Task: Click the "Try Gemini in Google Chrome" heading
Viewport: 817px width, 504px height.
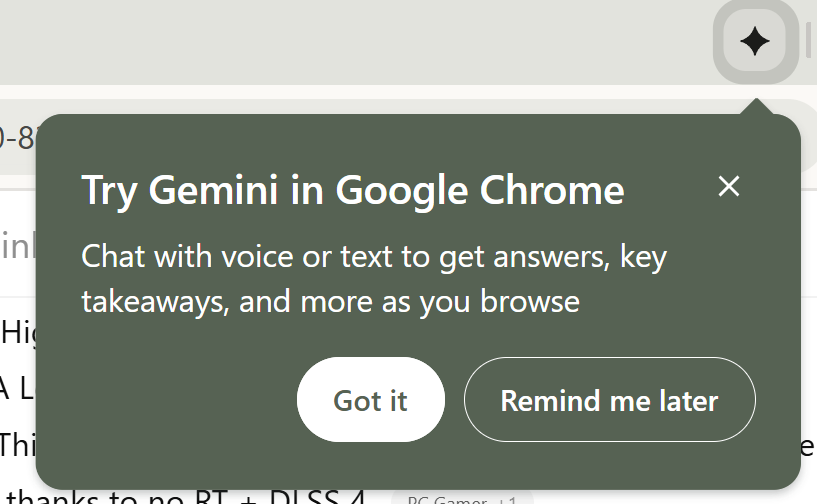Action: tap(352, 190)
